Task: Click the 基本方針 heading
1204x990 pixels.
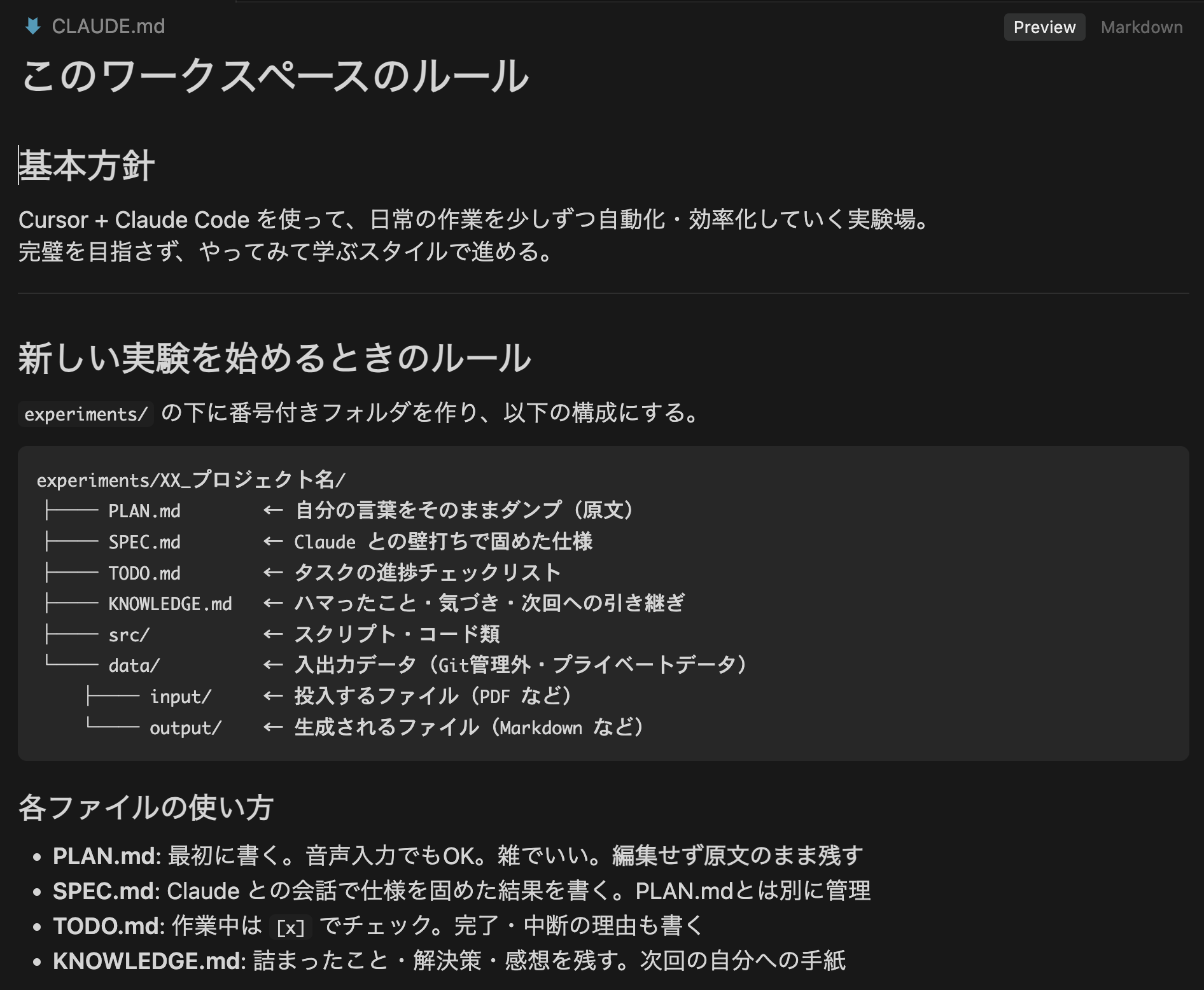Action: click(87, 166)
